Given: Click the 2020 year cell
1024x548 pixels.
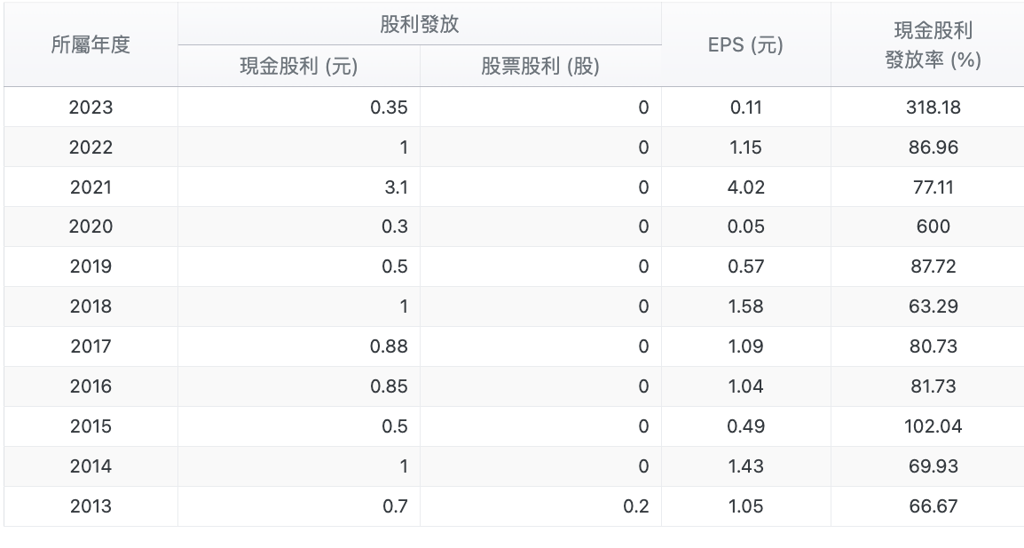Looking at the screenshot, I should tap(91, 227).
